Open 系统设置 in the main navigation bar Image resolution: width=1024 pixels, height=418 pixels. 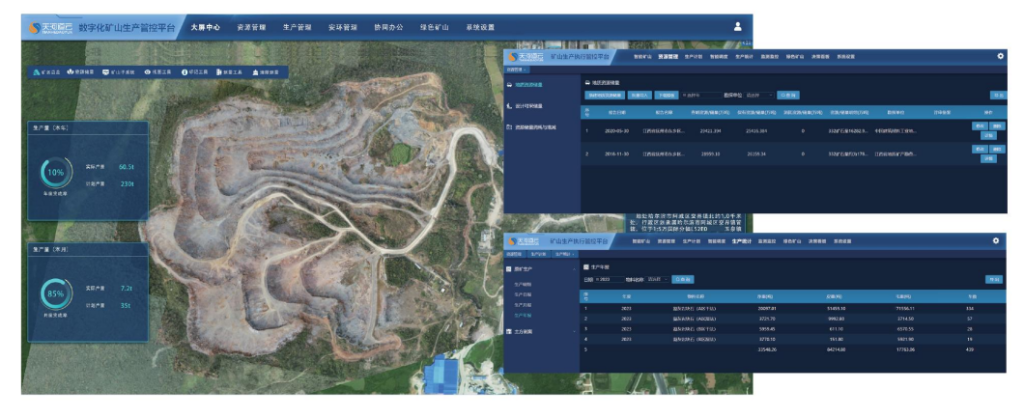click(x=480, y=27)
